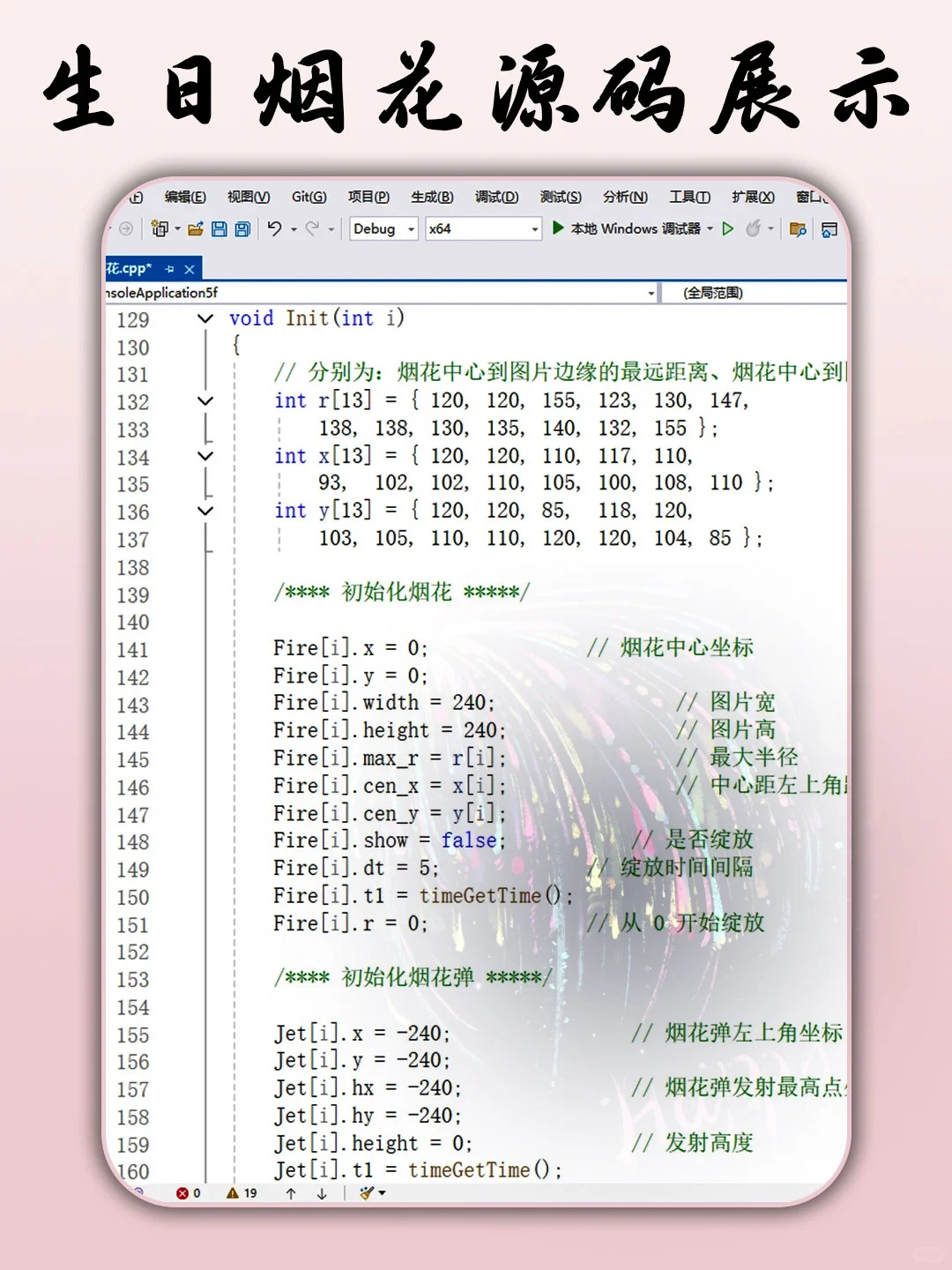Image resolution: width=952 pixels, height=1270 pixels.
Task: Collapse the Init function at line 129
Action: 205,318
